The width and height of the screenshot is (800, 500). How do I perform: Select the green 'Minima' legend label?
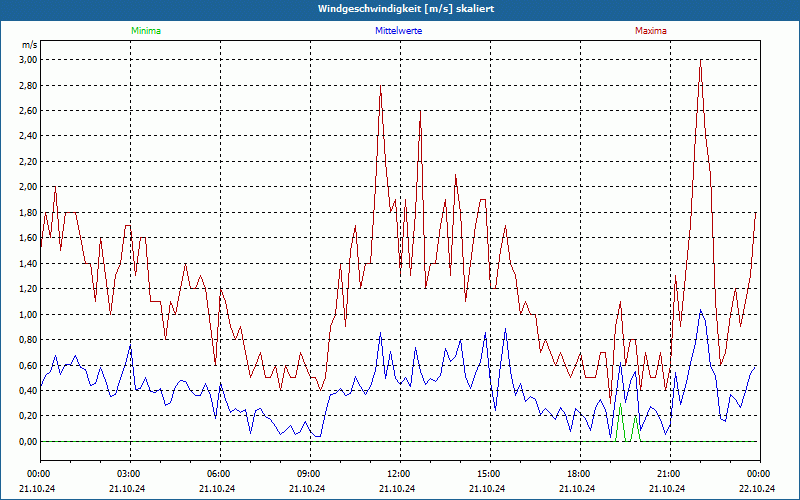146,31
